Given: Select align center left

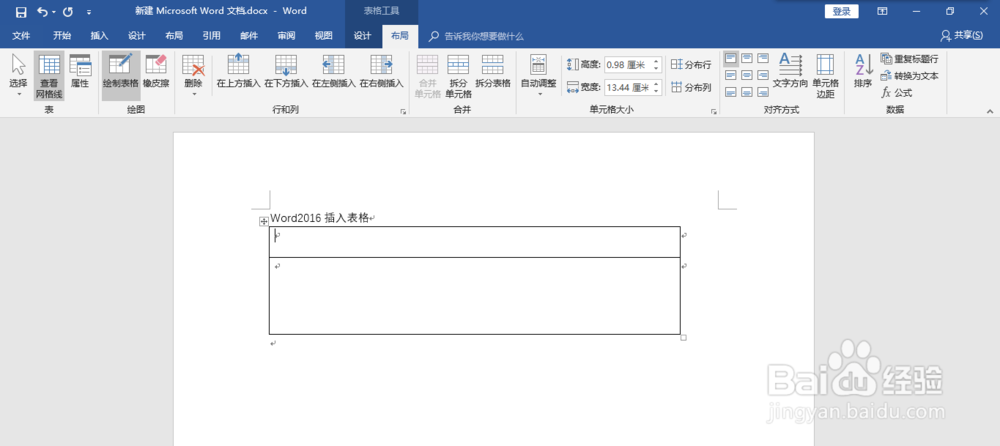Looking at the screenshot, I should pyautogui.click(x=731, y=75).
